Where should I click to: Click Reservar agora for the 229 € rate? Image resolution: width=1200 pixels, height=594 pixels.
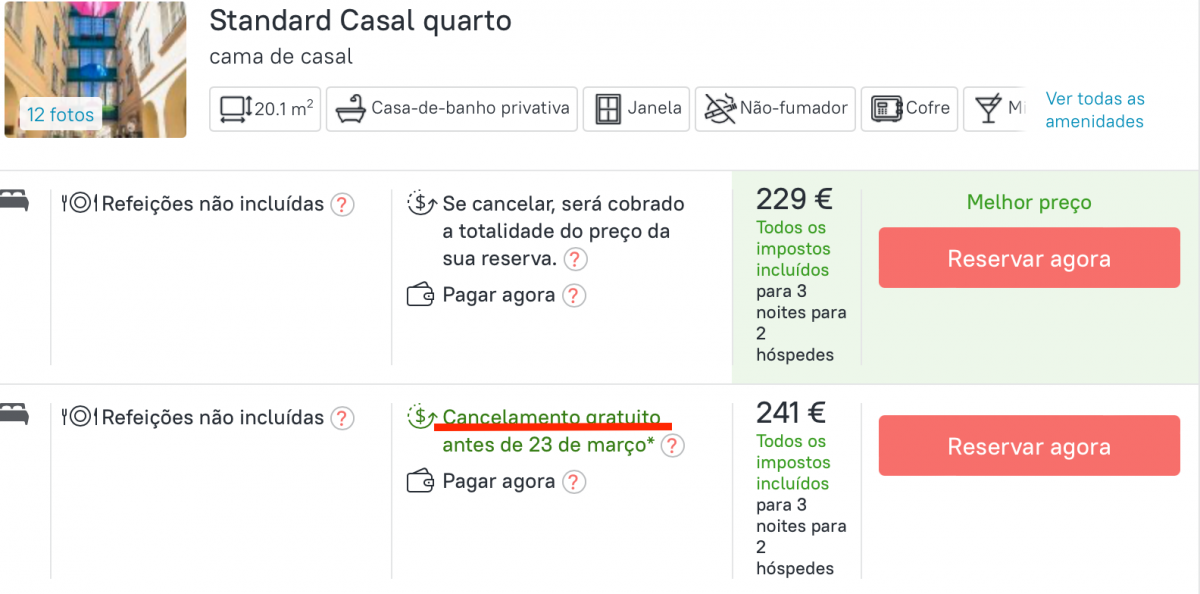point(1029,258)
